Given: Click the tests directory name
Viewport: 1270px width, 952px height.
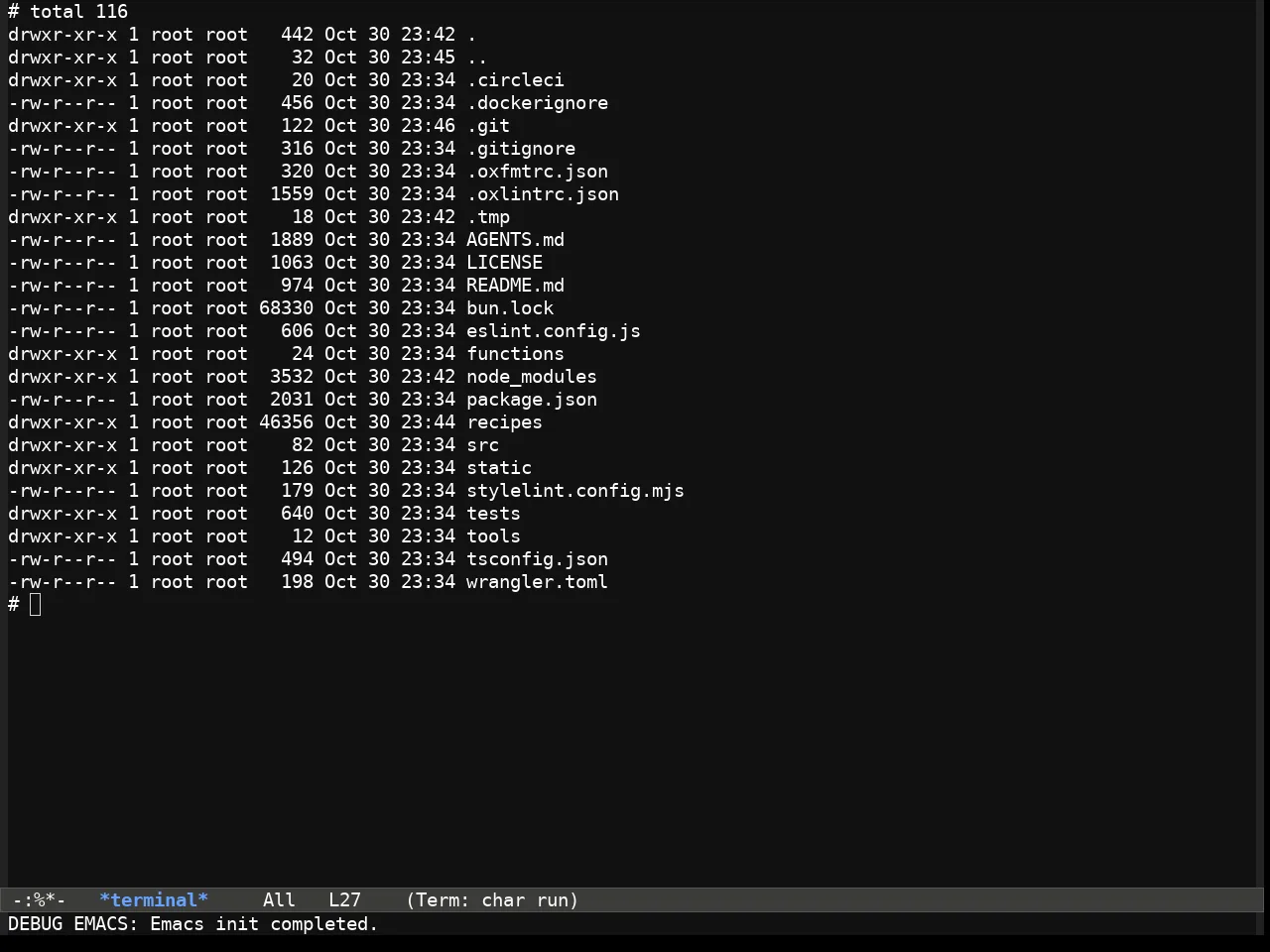Looking at the screenshot, I should click(x=493, y=514).
